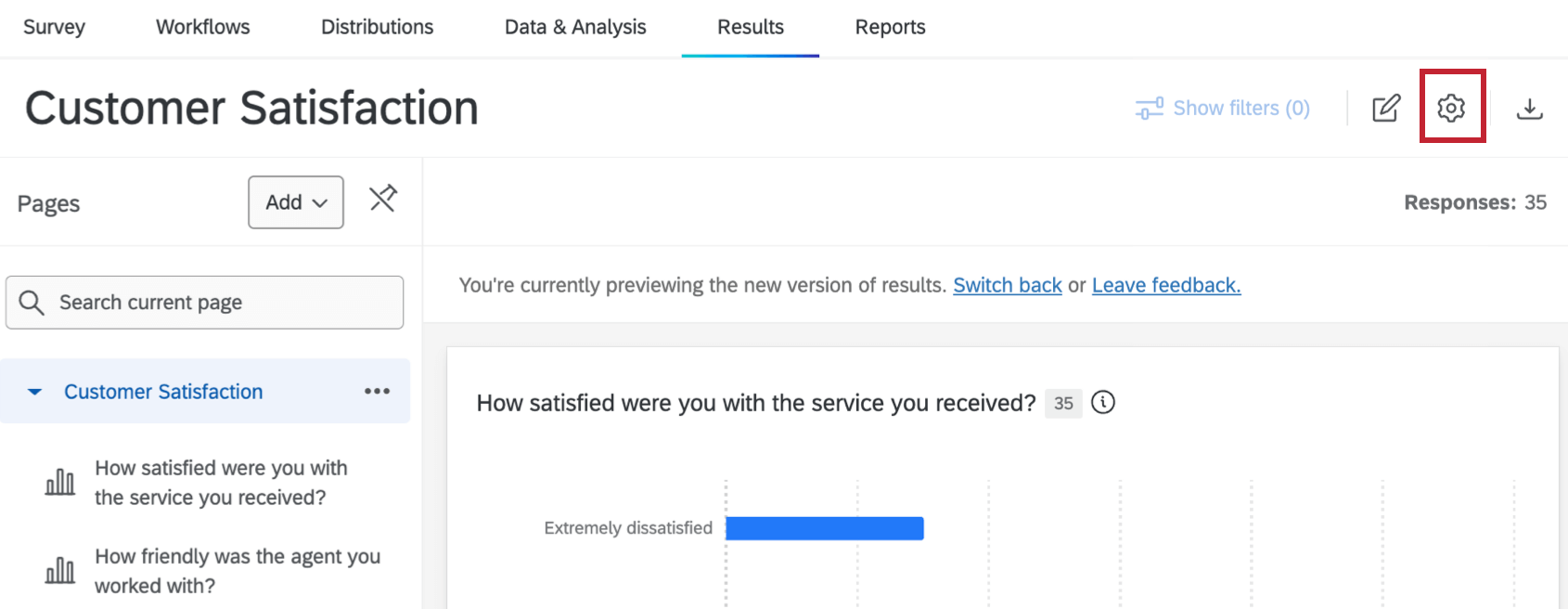
Task: Open the report settings gear icon
Action: tap(1451, 107)
